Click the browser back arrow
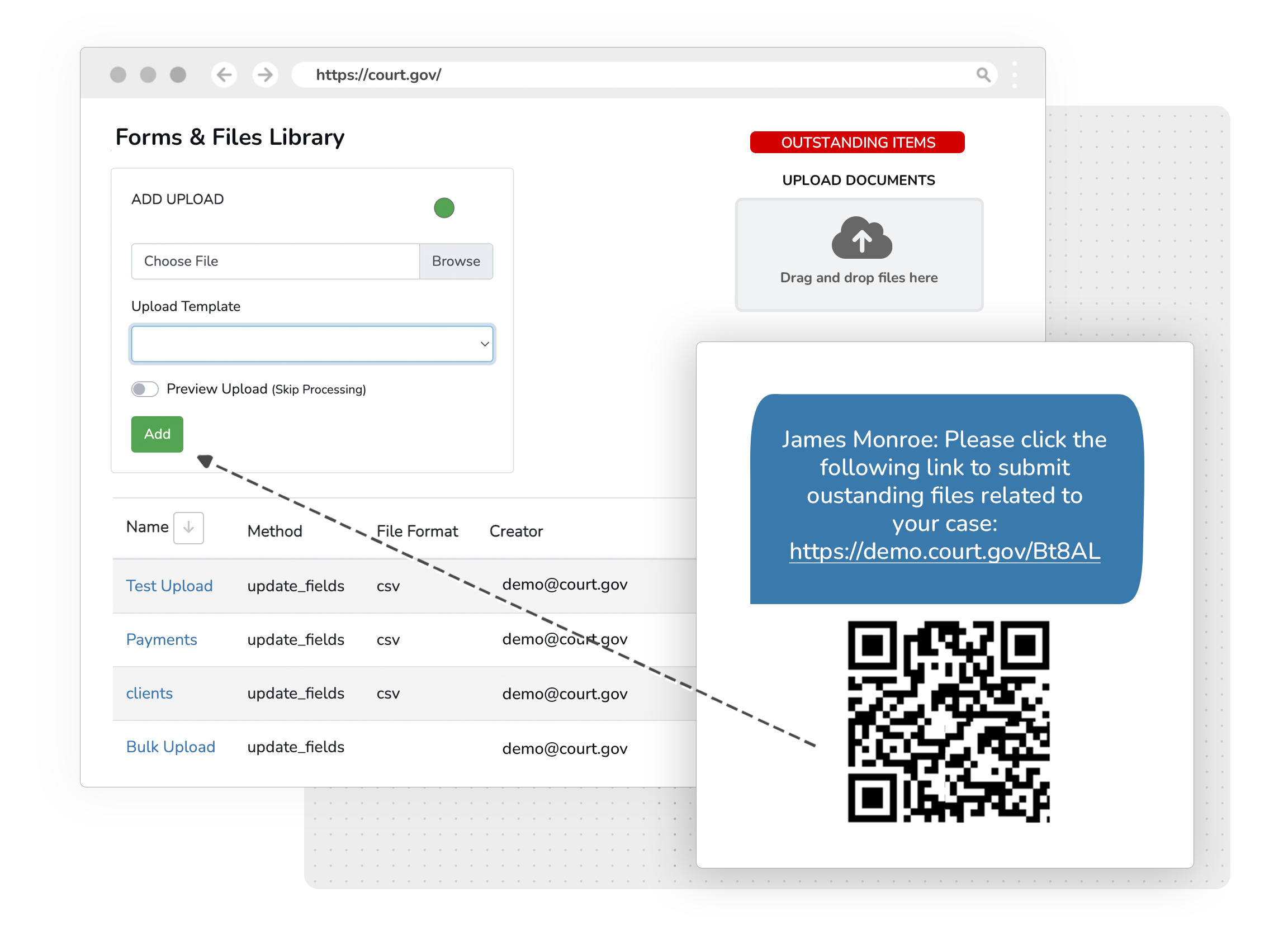 click(x=224, y=74)
